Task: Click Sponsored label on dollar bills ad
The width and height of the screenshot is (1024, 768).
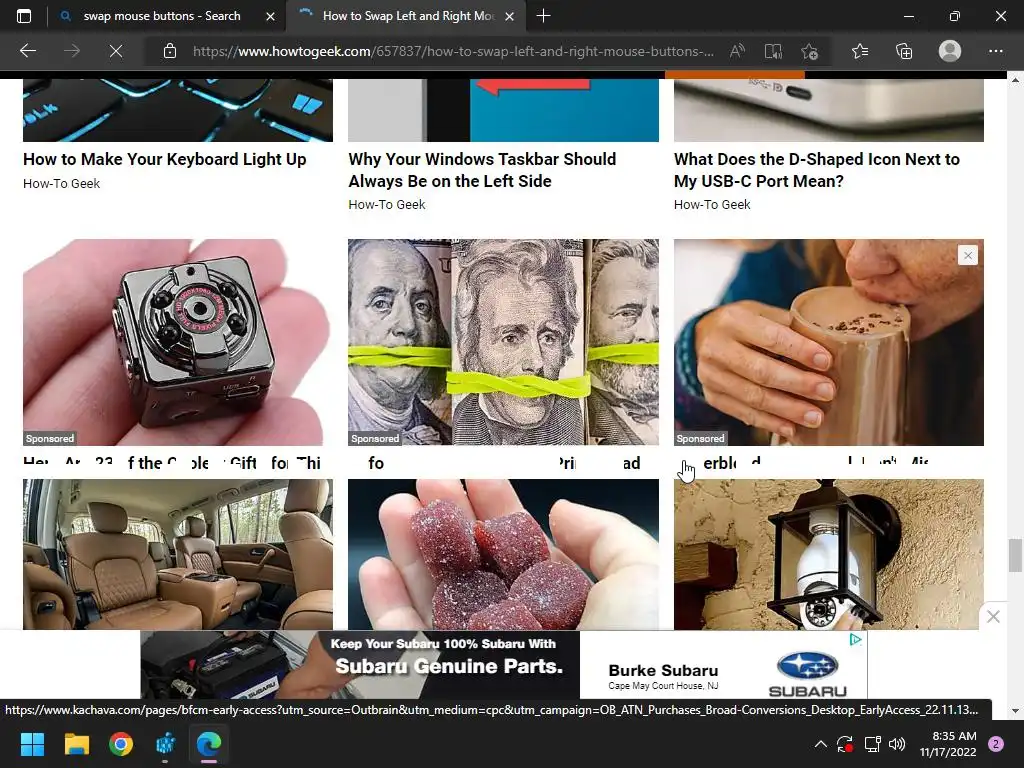Action: point(375,438)
